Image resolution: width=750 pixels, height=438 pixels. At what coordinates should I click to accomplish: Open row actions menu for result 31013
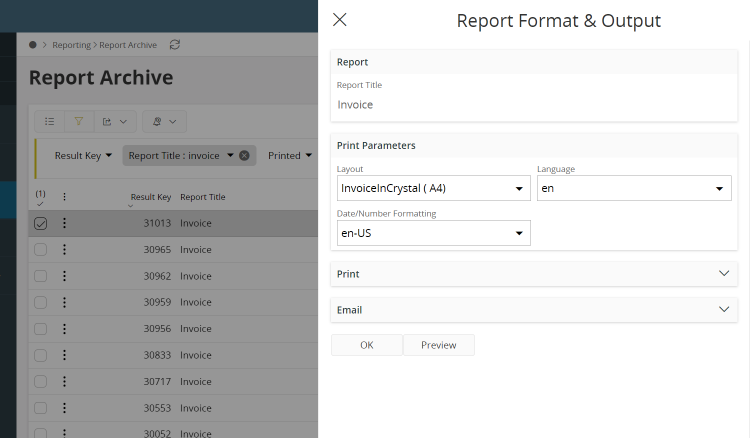click(64, 224)
